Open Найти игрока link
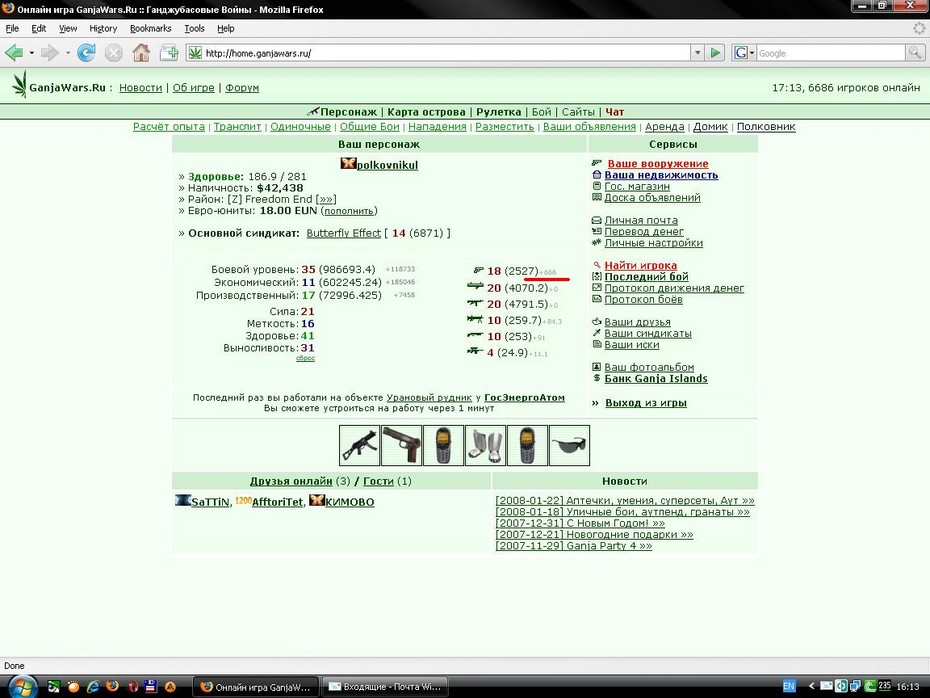Screen dimensions: 930x698 (x=641, y=265)
